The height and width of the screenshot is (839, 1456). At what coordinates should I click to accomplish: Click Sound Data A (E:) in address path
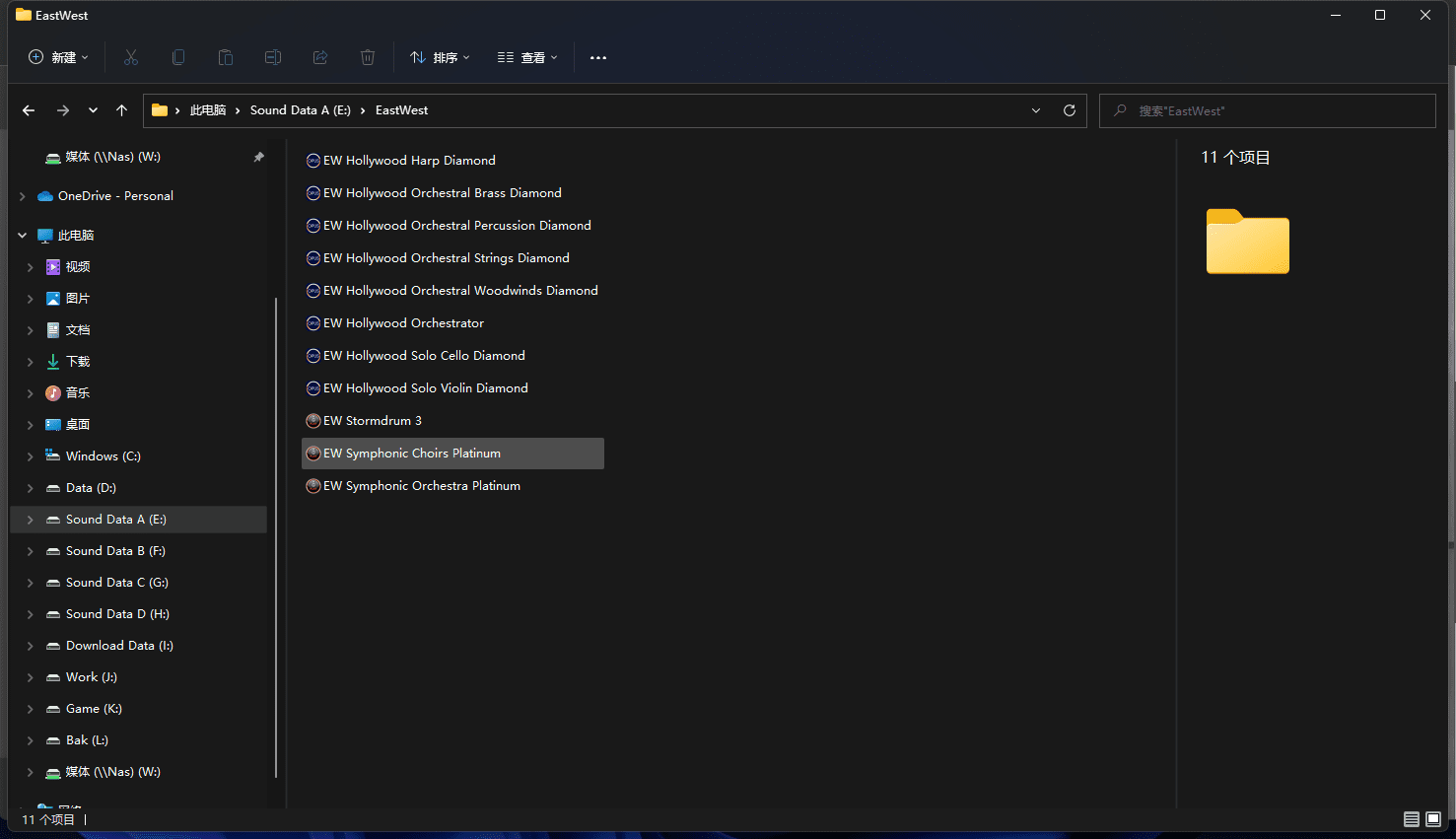click(x=300, y=110)
